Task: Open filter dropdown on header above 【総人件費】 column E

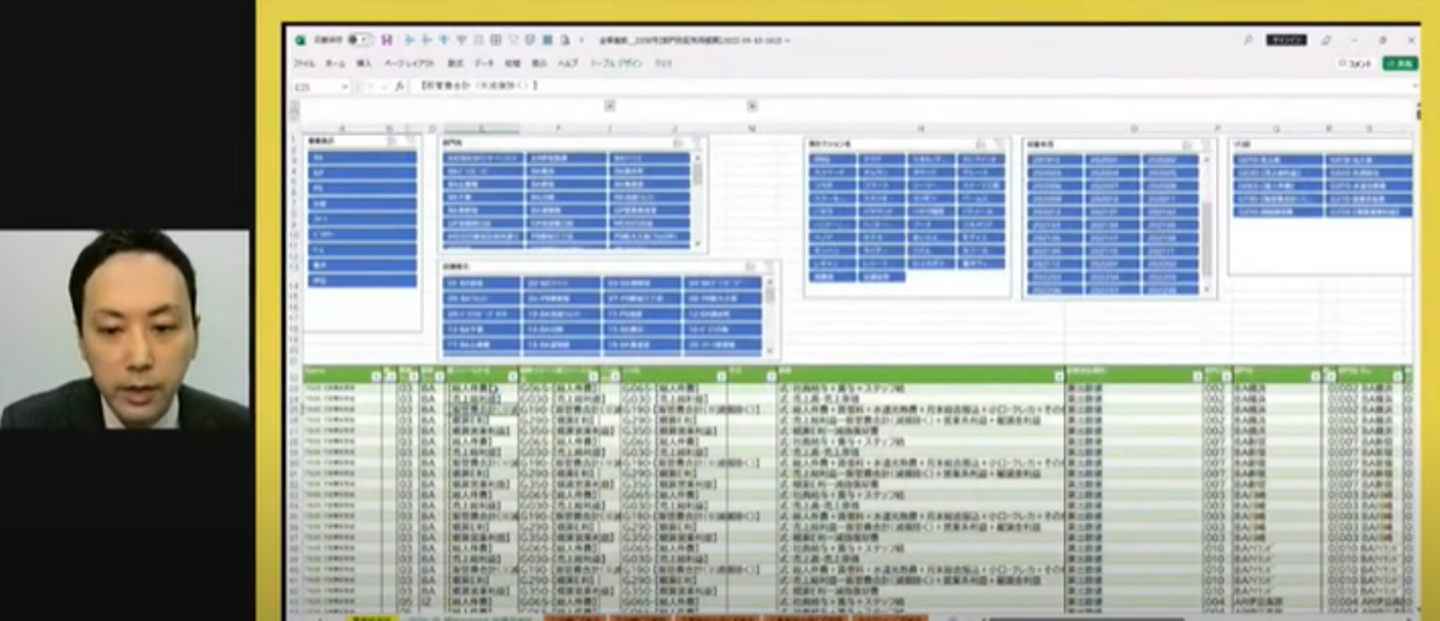Action: click(x=514, y=376)
